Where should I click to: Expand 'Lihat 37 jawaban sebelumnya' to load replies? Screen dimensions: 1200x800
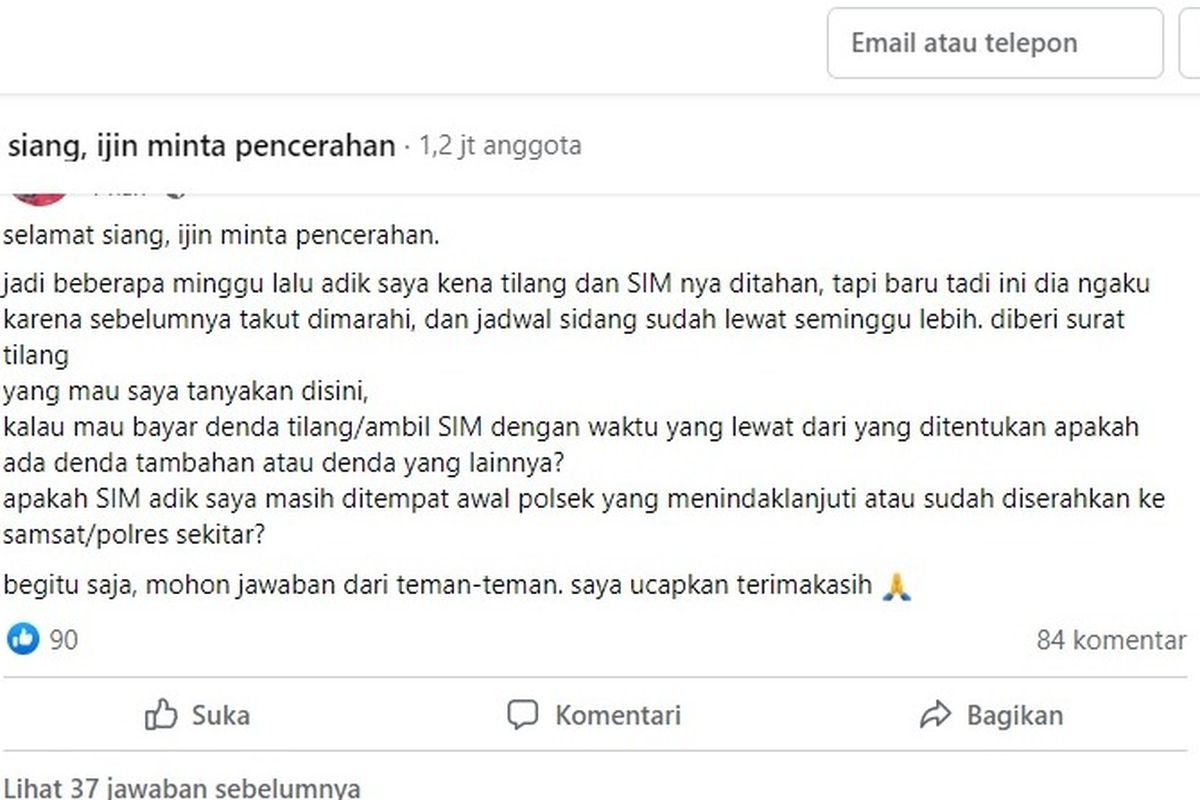click(x=180, y=788)
